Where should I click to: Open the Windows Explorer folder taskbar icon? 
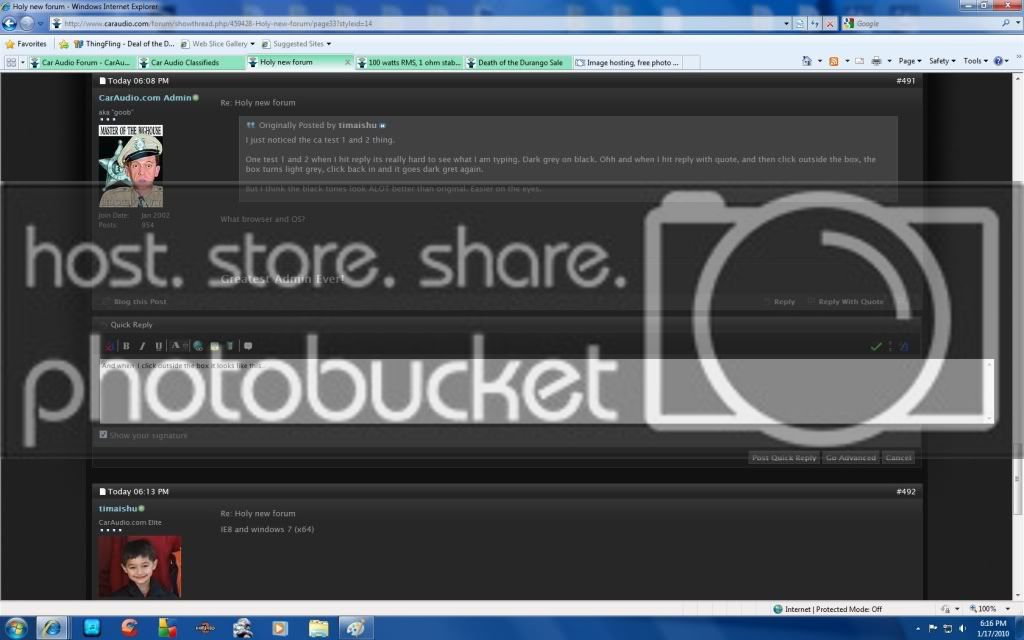coord(319,628)
